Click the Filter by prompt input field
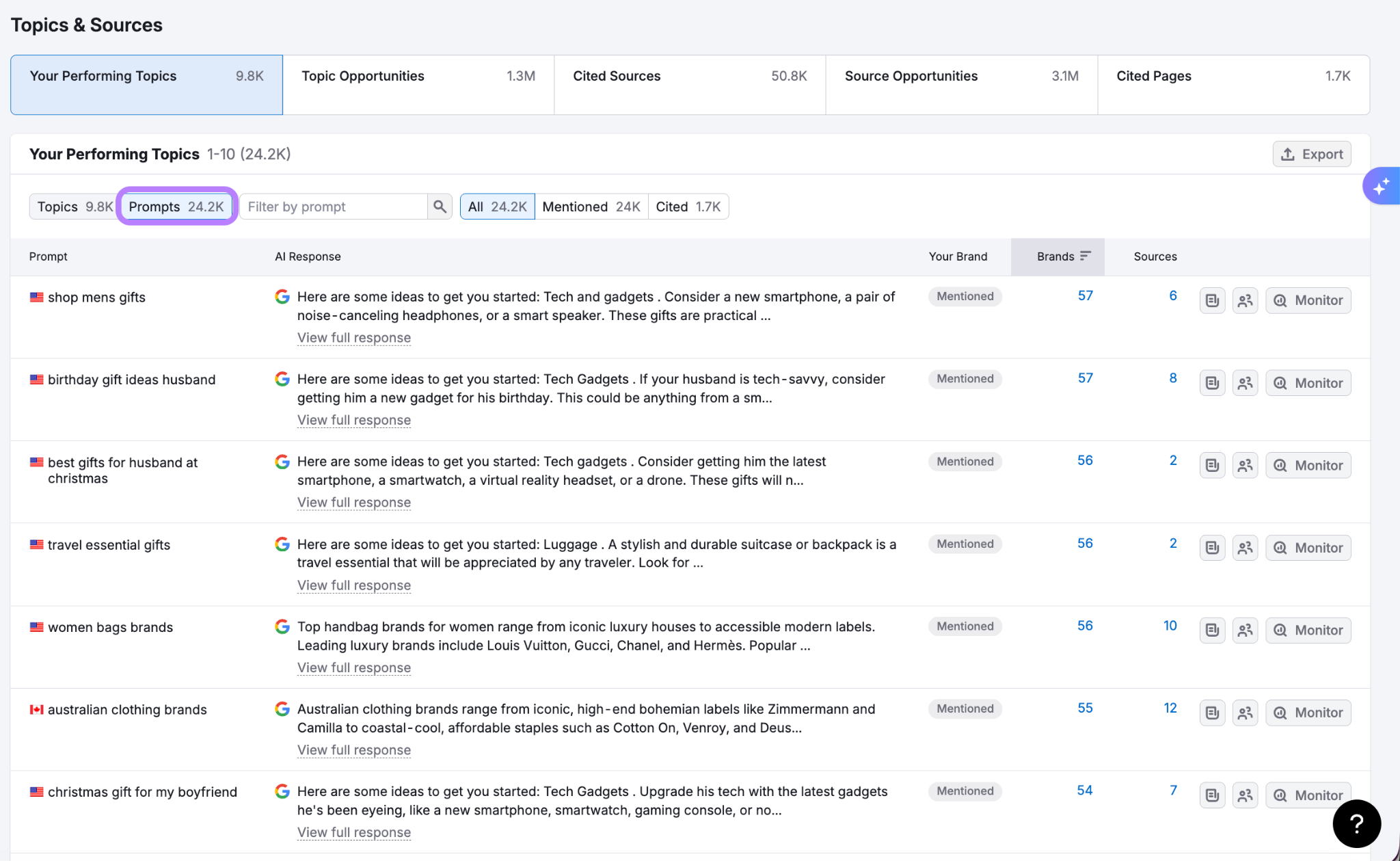This screenshot has width=1400, height=861. (334, 207)
